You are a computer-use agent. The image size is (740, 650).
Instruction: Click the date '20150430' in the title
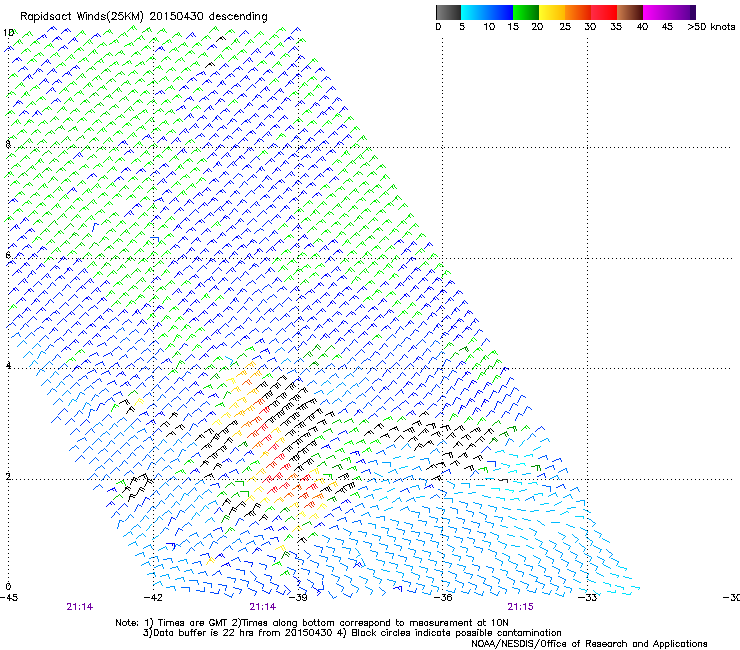(177, 16)
